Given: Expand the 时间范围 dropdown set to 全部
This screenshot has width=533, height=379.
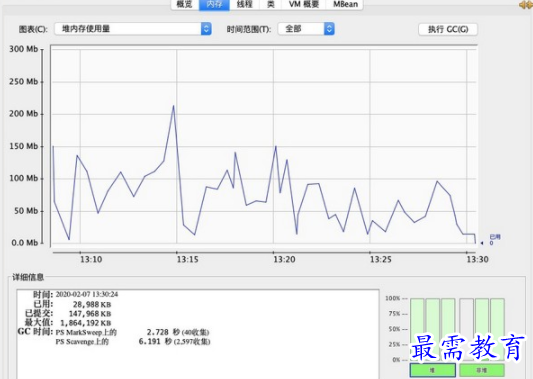Looking at the screenshot, I should click(306, 29).
